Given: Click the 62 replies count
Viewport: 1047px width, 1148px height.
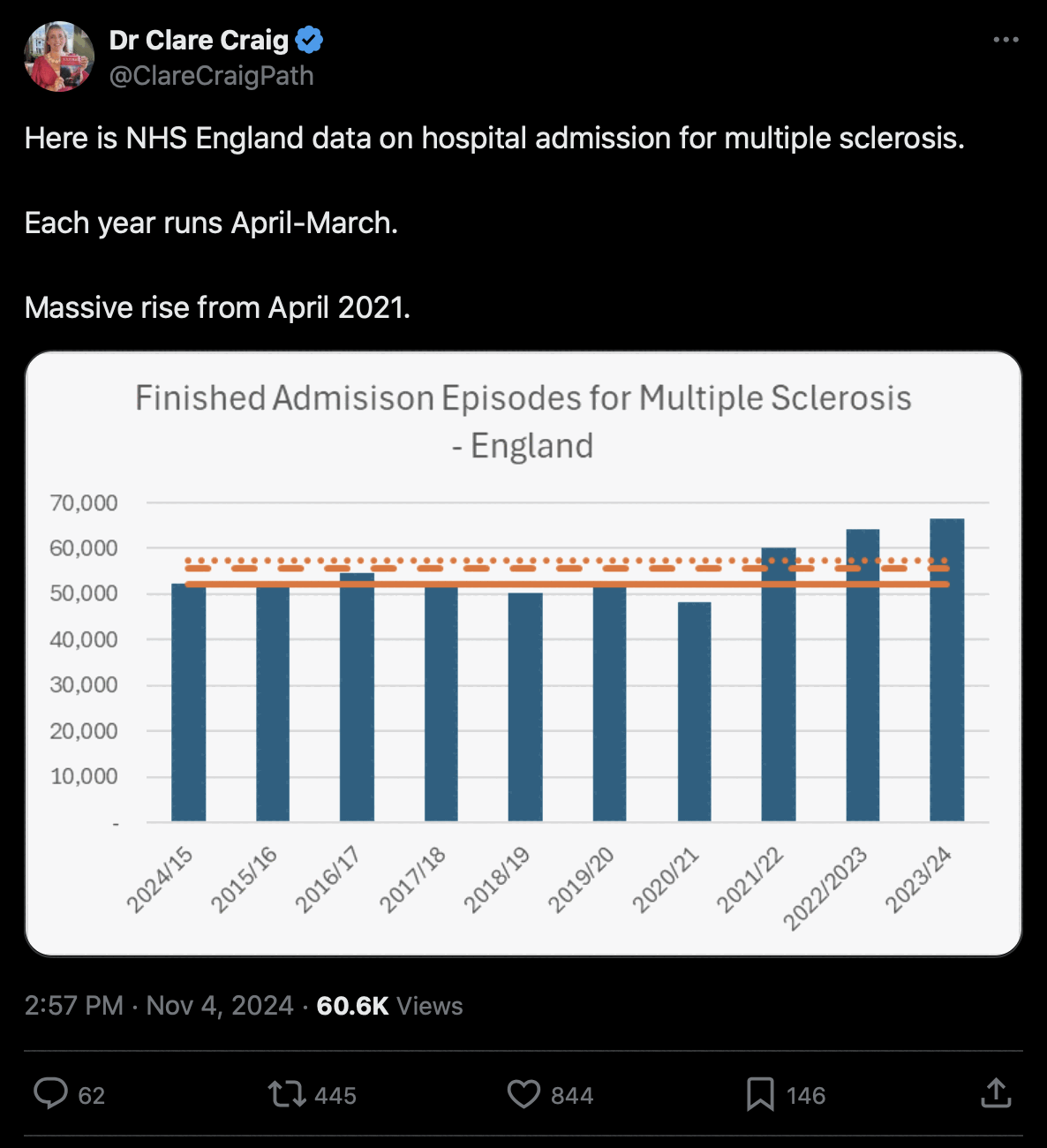Looking at the screenshot, I should [92, 1096].
